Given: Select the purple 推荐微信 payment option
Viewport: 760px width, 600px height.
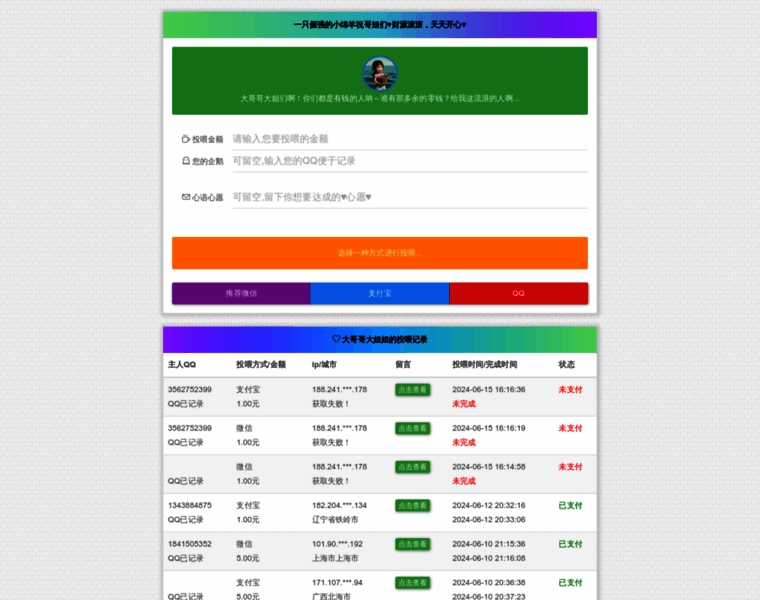Looking at the screenshot, I should [241, 293].
